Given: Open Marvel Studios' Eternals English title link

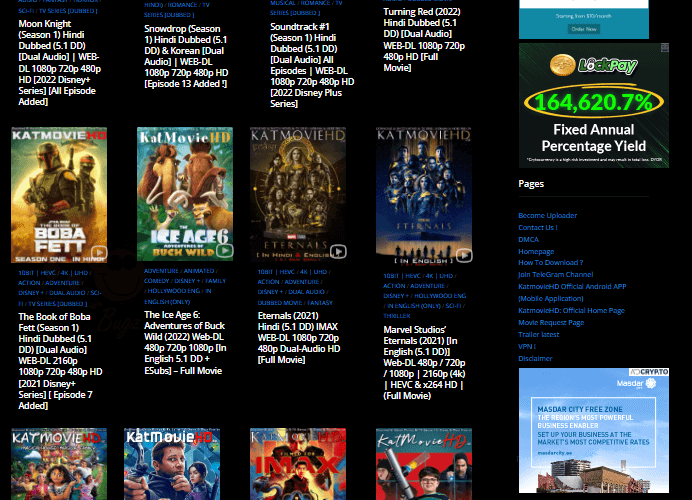Looking at the screenshot, I should coord(425,363).
